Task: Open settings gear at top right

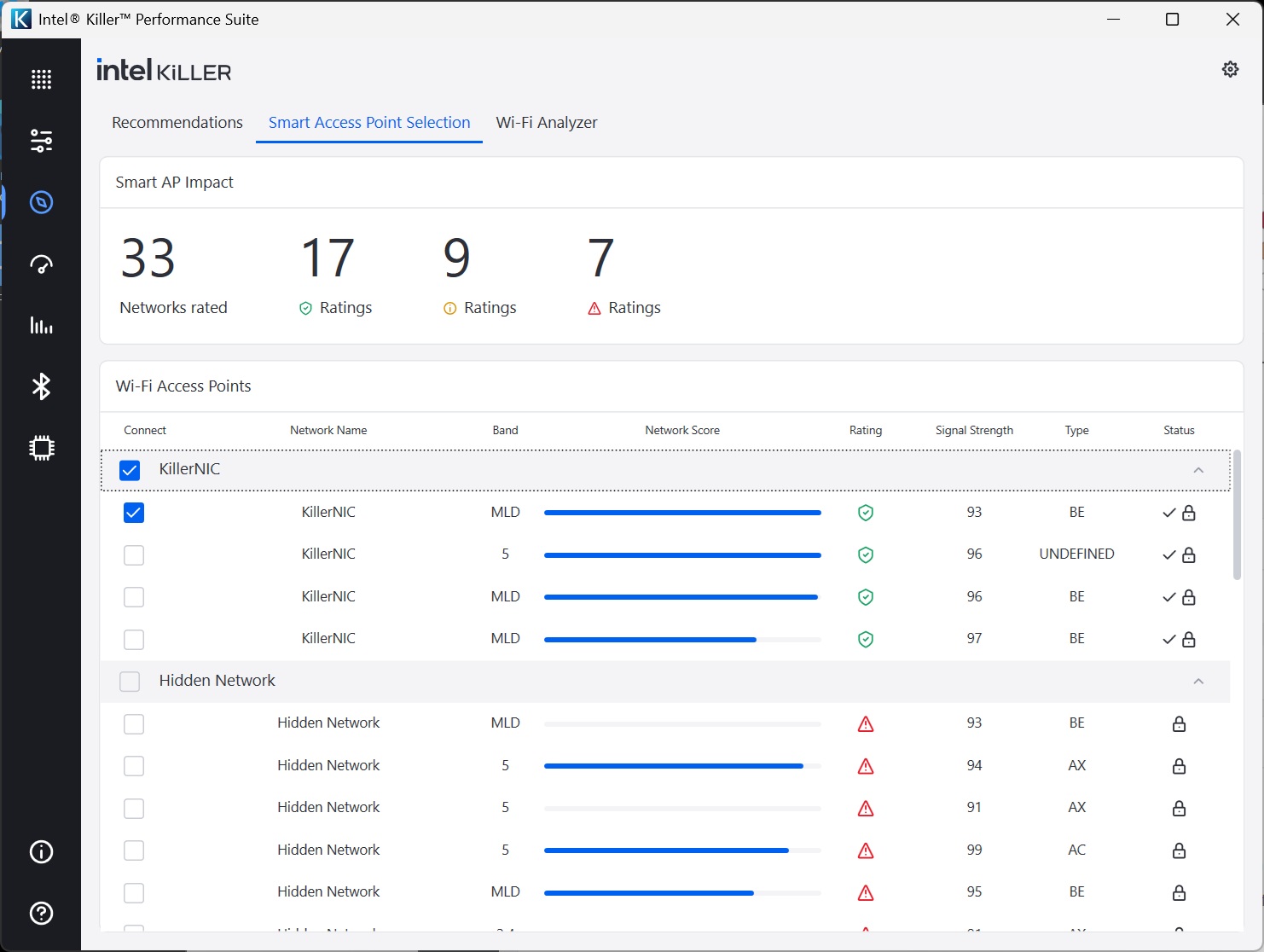Action: tap(1230, 69)
